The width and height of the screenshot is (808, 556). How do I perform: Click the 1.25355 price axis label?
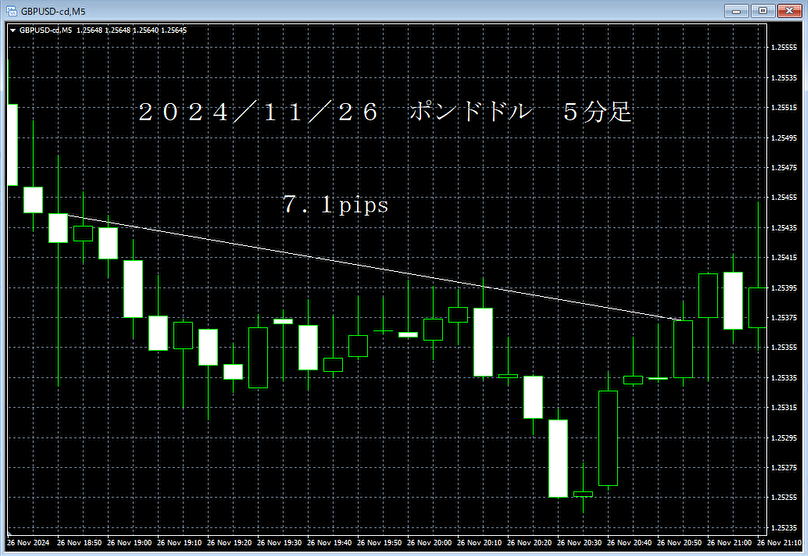pos(784,347)
